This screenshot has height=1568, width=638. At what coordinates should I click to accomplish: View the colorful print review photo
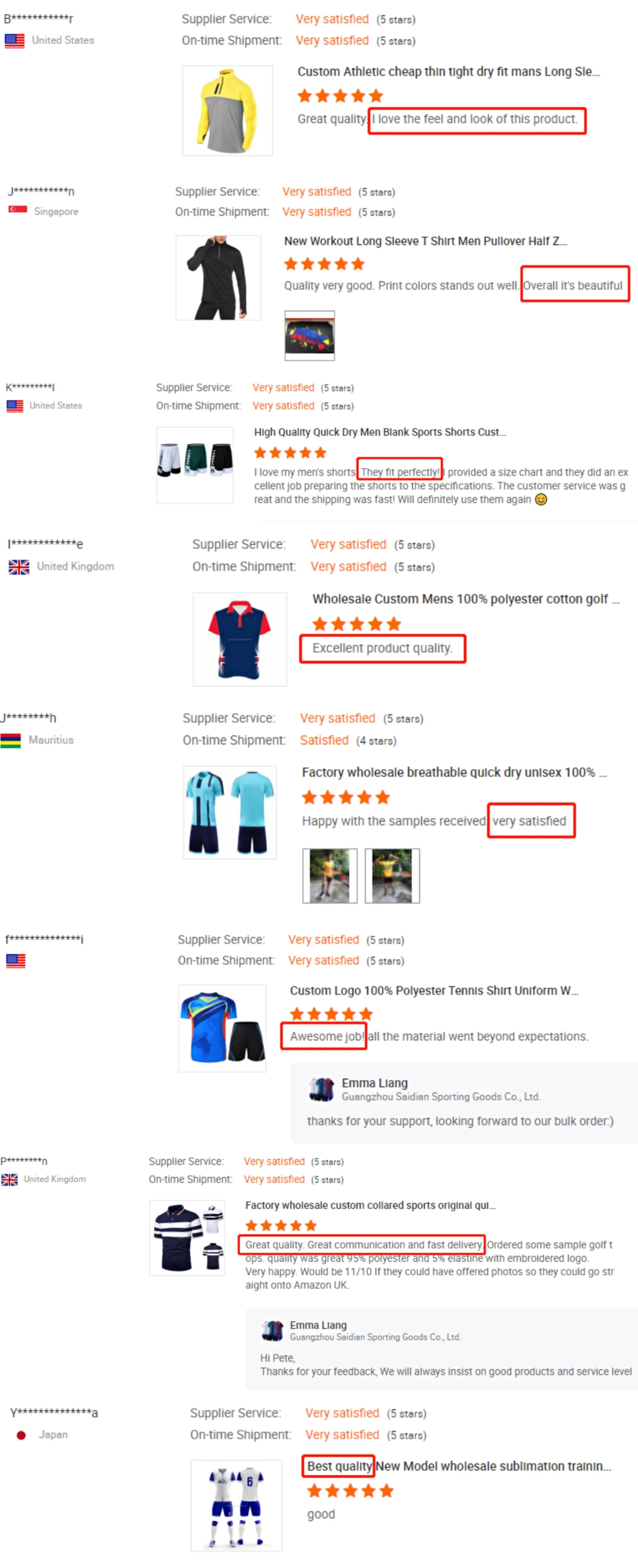(309, 336)
